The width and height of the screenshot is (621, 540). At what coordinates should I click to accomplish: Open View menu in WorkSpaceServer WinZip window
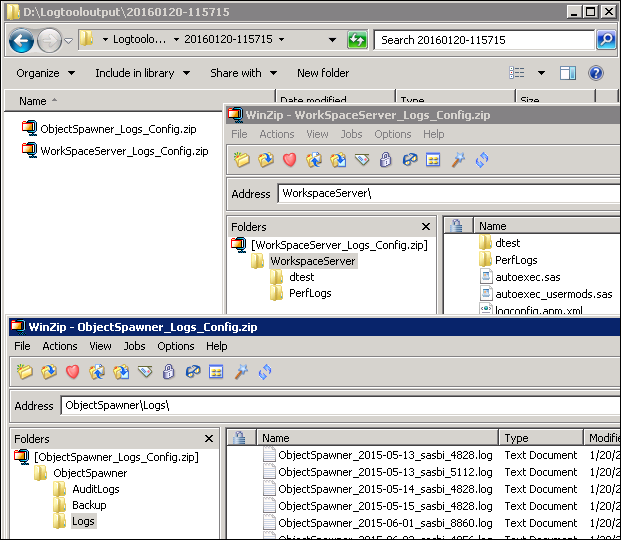pos(317,134)
